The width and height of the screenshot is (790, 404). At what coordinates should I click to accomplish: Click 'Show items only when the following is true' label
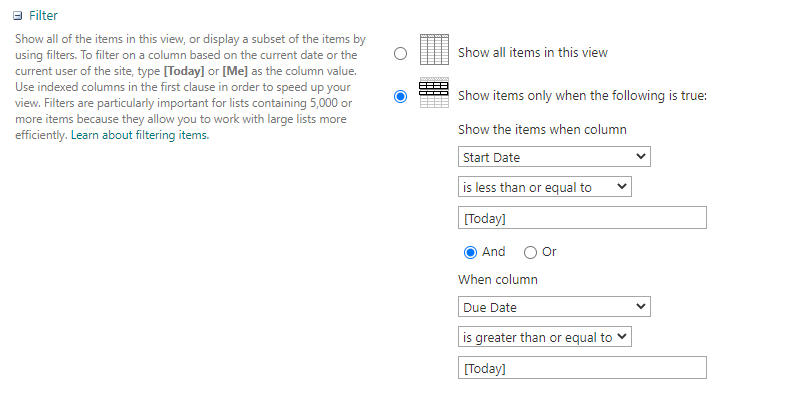(x=582, y=96)
